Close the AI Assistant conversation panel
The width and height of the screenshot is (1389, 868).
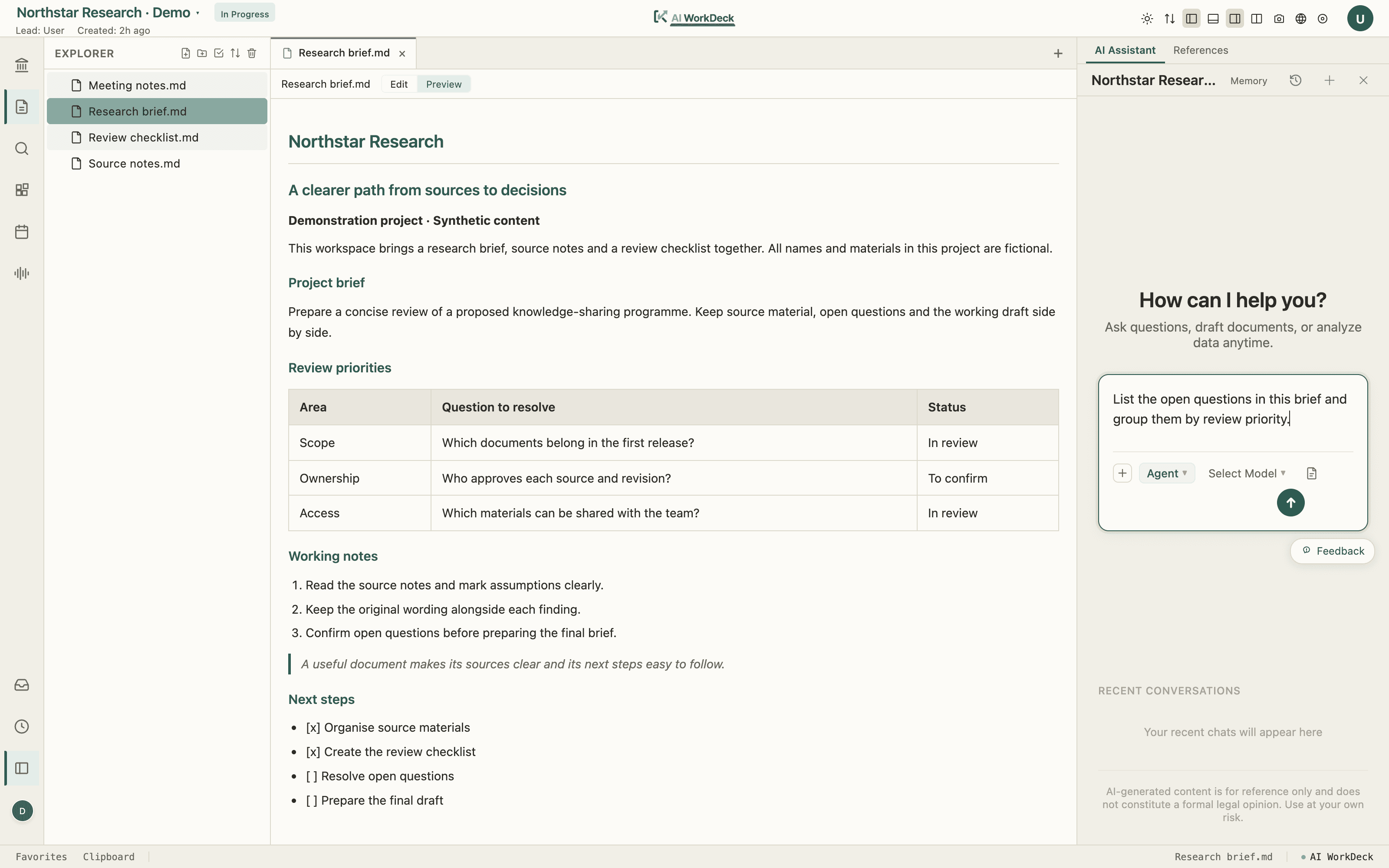(1363, 80)
